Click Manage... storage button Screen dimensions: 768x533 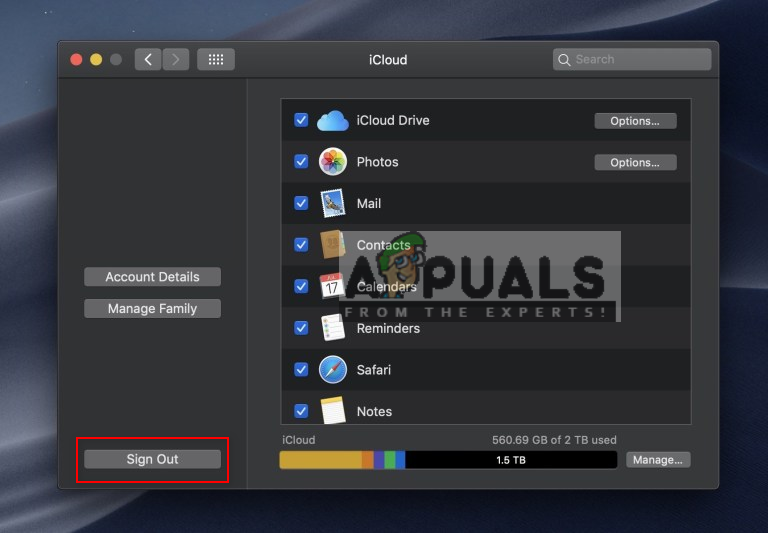(658, 460)
